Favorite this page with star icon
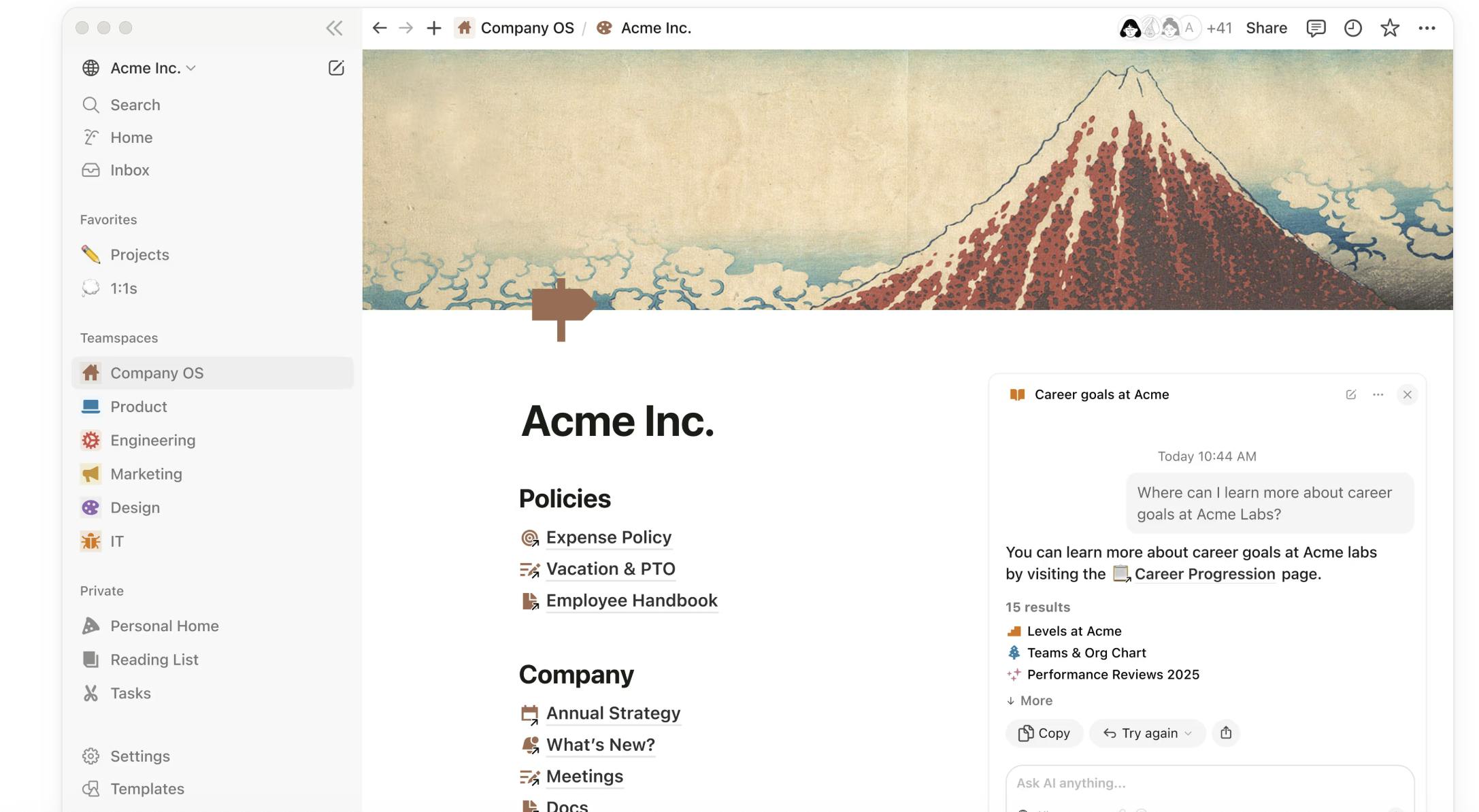1479x812 pixels. tap(1389, 28)
